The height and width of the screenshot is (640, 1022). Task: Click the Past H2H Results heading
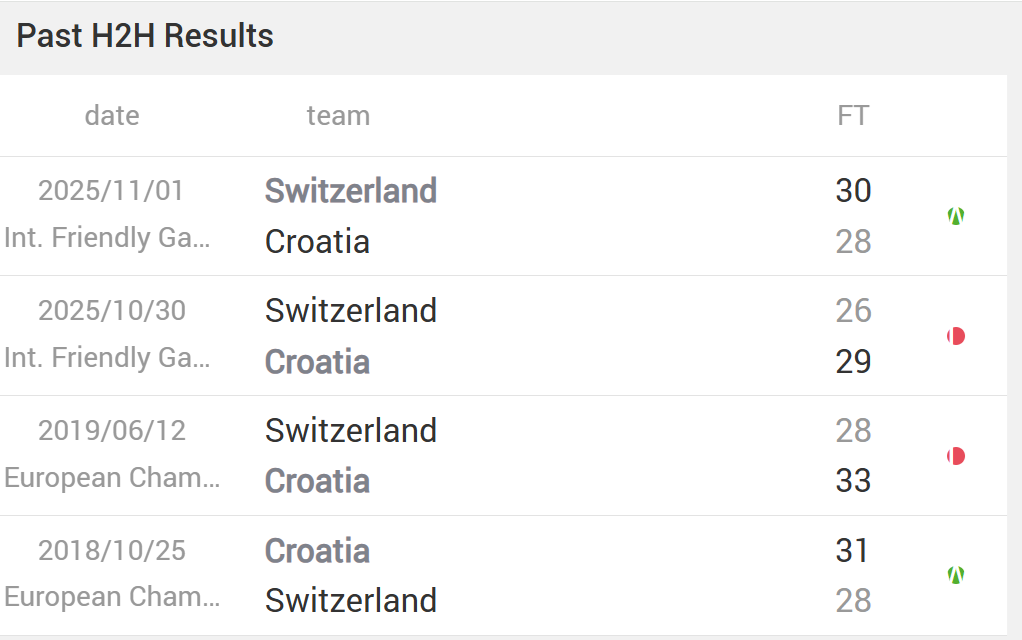pyautogui.click(x=145, y=36)
